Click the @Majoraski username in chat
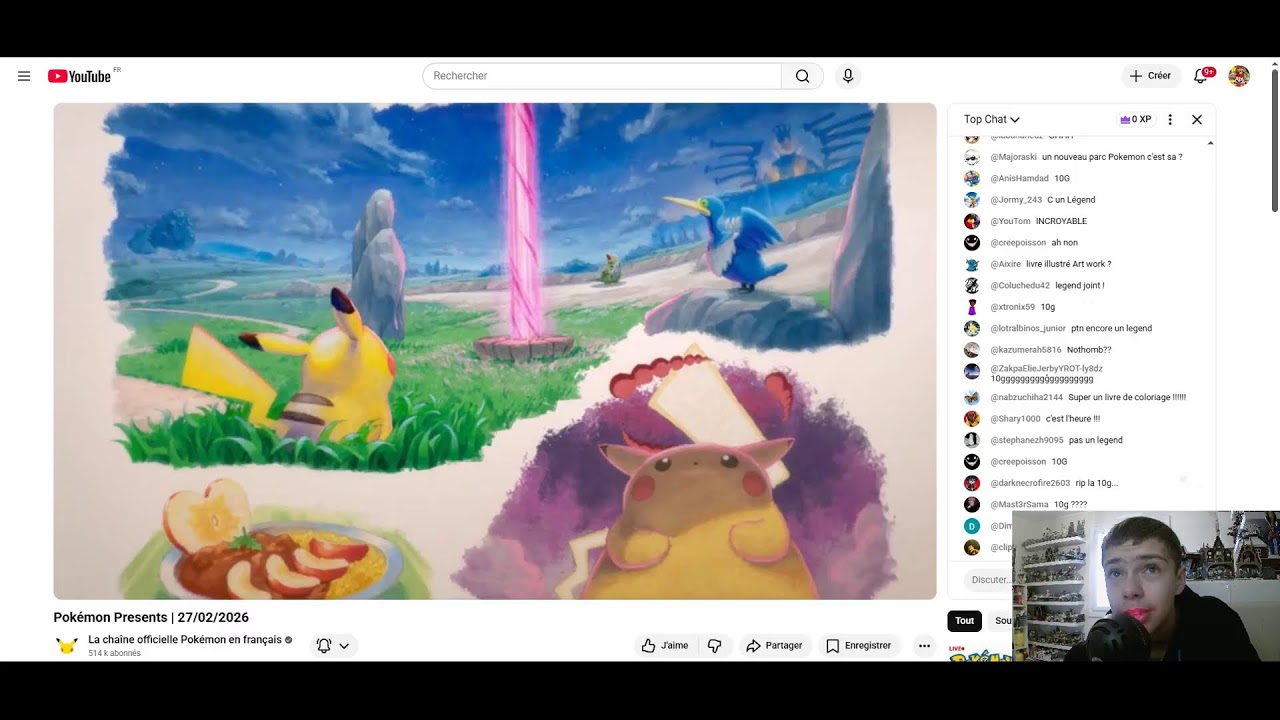This screenshot has height=720, width=1280. point(1014,157)
